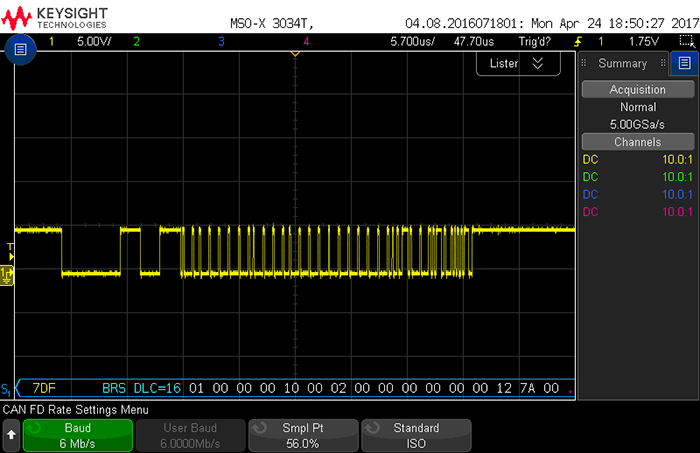The height and width of the screenshot is (453, 700).
Task: Toggle channel 3 on
Action: tap(221, 42)
